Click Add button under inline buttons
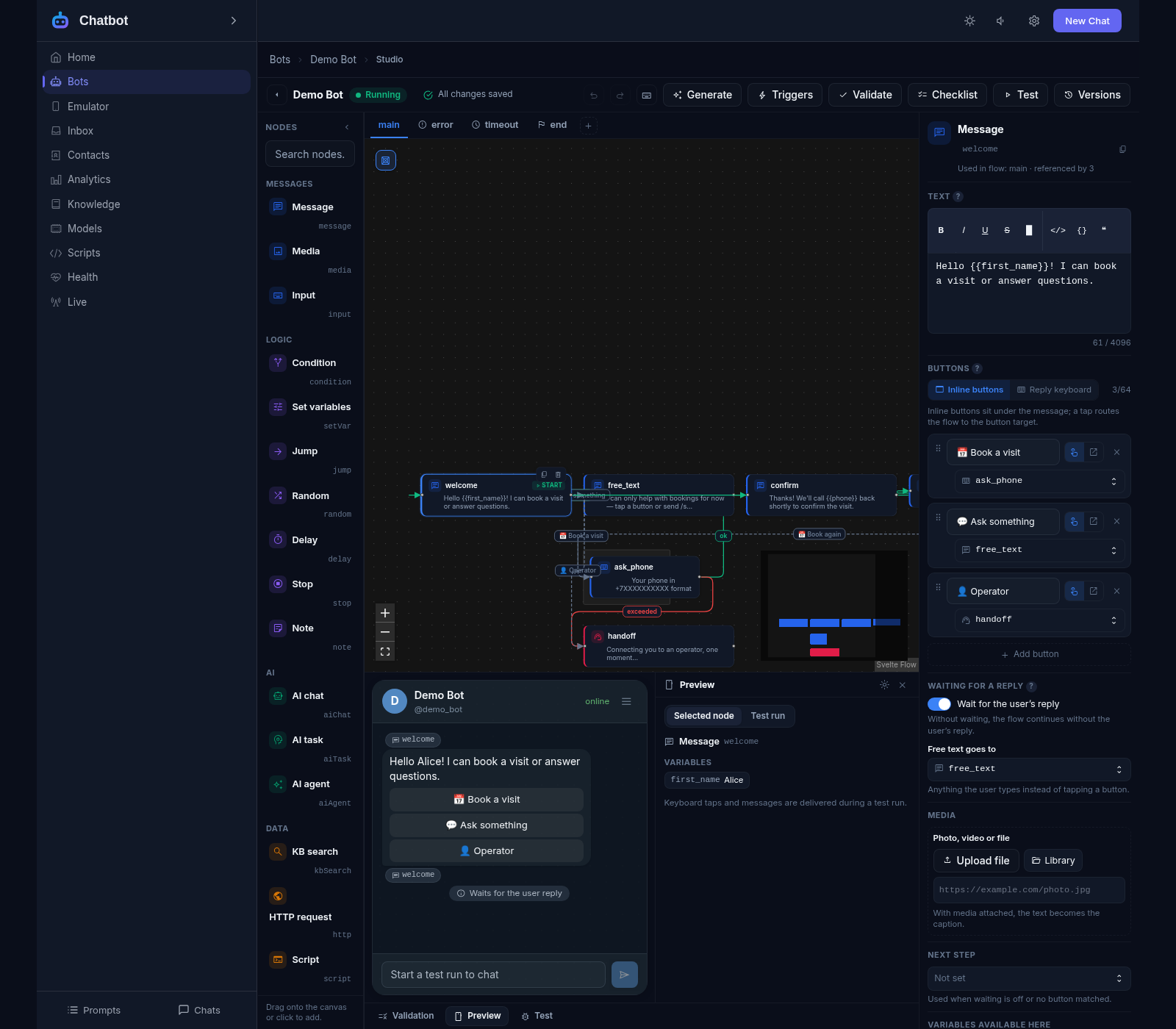This screenshot has width=1176, height=1029. tap(1029, 654)
